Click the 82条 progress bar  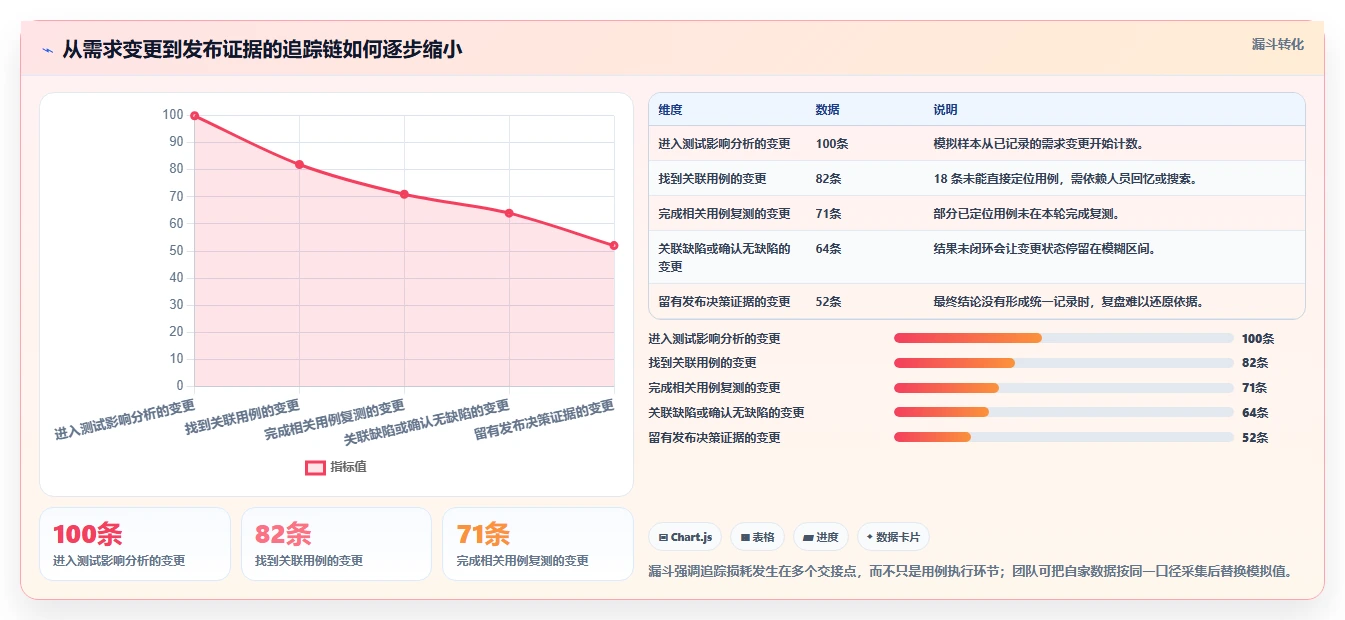pyautogui.click(x=1064, y=363)
